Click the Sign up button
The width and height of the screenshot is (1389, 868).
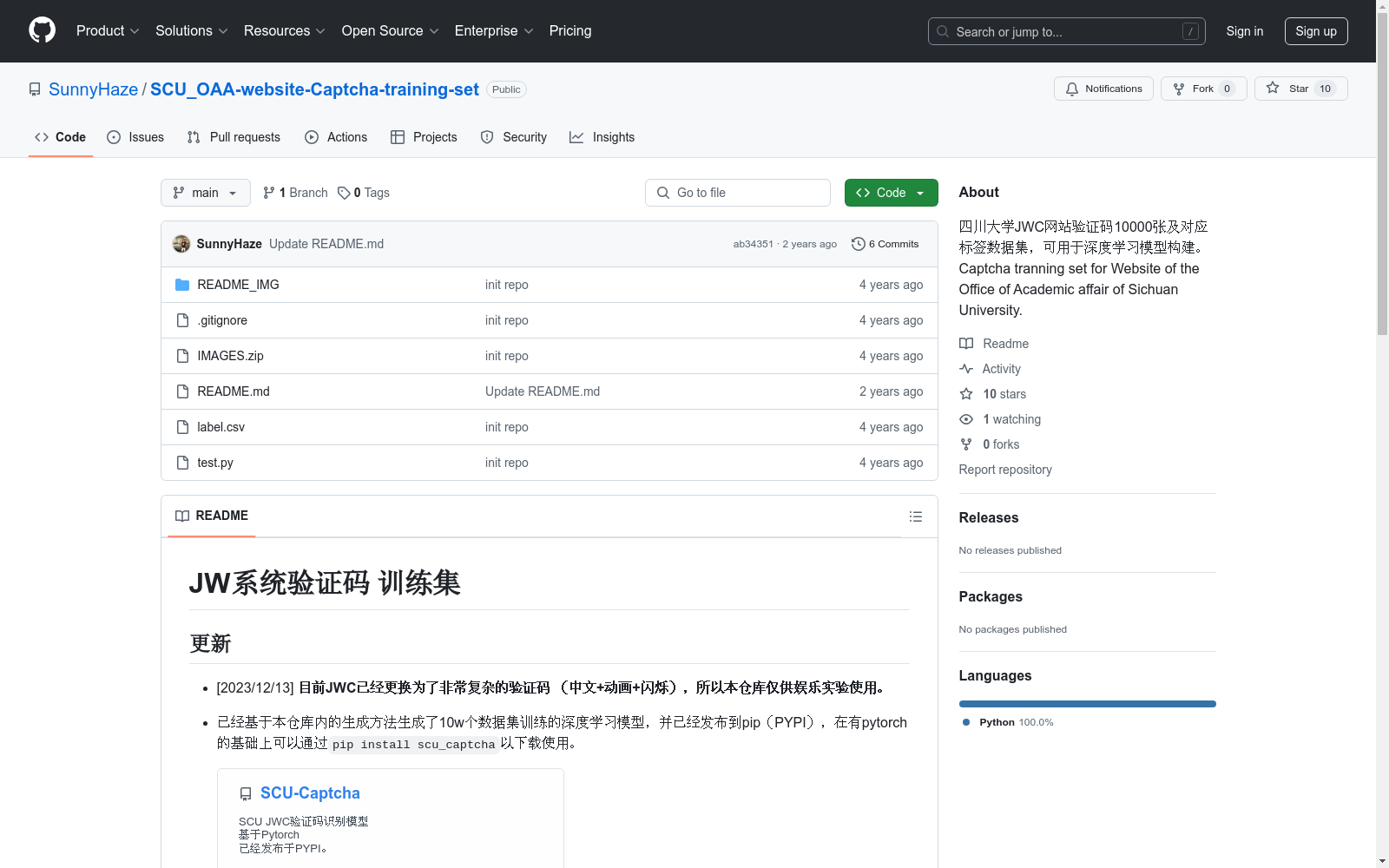pos(1316,31)
